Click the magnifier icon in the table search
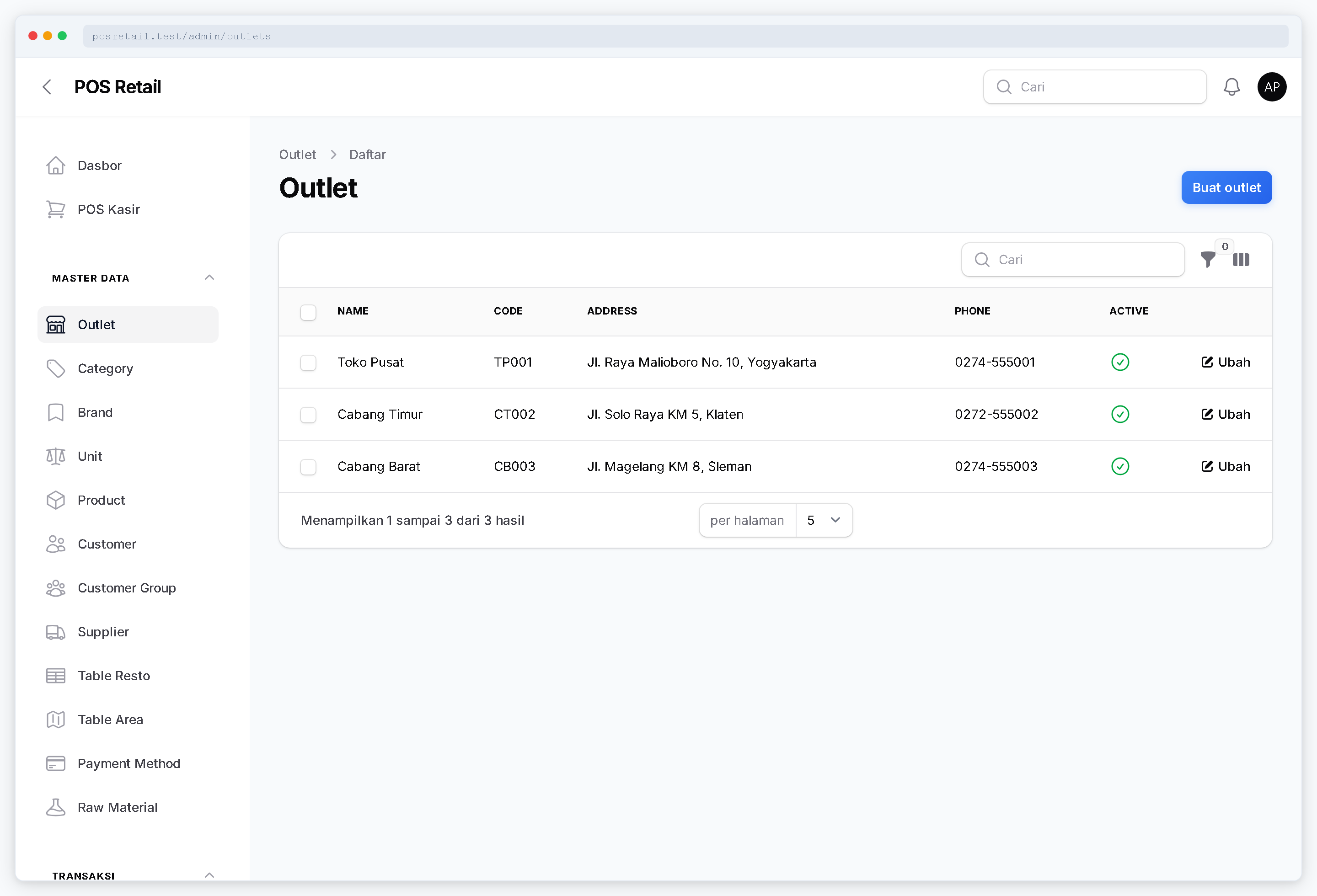 click(981, 259)
